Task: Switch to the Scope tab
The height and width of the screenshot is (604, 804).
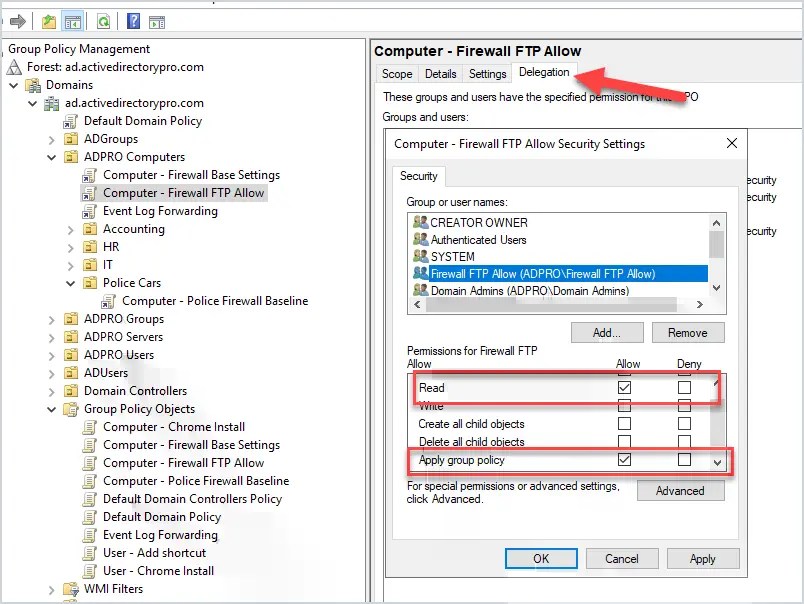Action: click(x=396, y=74)
